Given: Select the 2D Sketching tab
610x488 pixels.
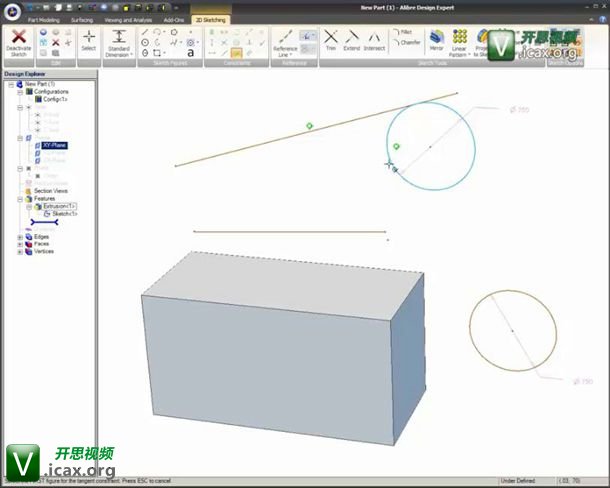Looking at the screenshot, I should pos(210,20).
